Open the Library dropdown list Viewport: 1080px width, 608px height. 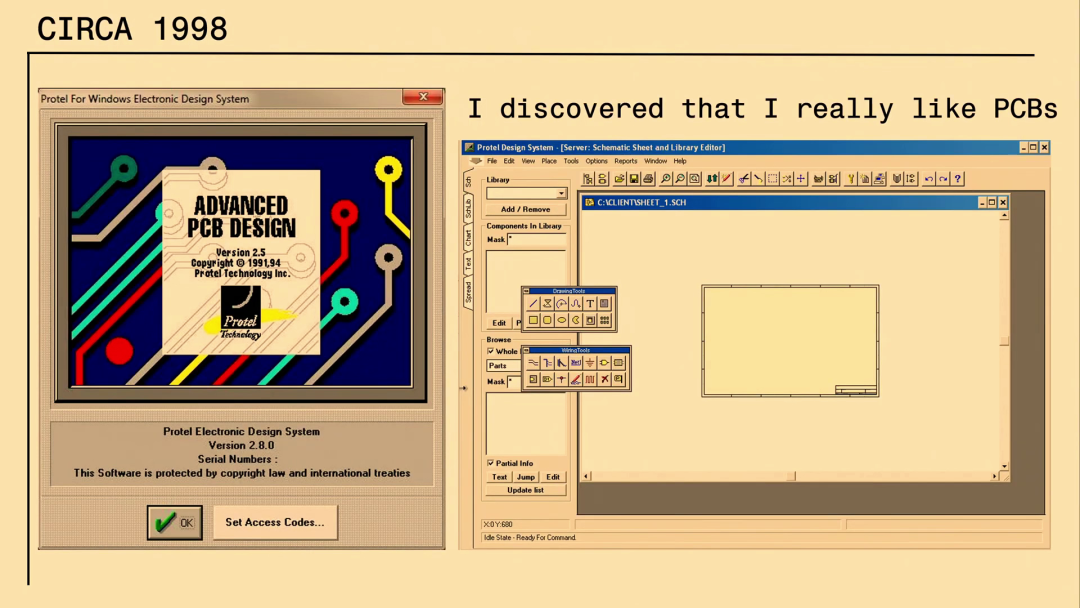[x=561, y=193]
